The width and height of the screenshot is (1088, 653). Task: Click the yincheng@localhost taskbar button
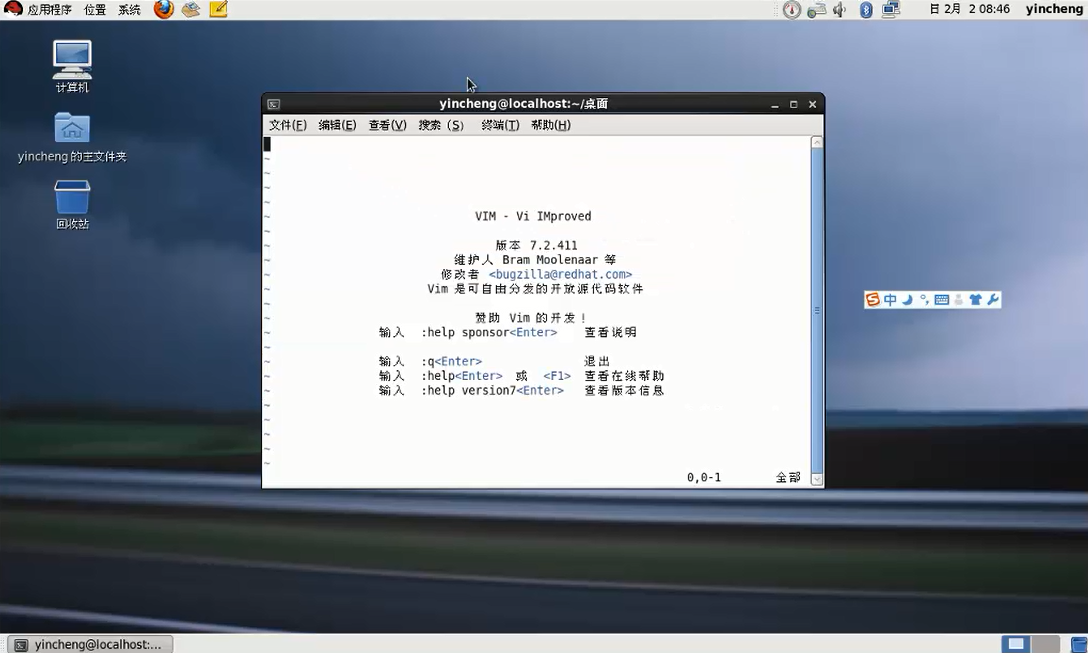[x=90, y=644]
